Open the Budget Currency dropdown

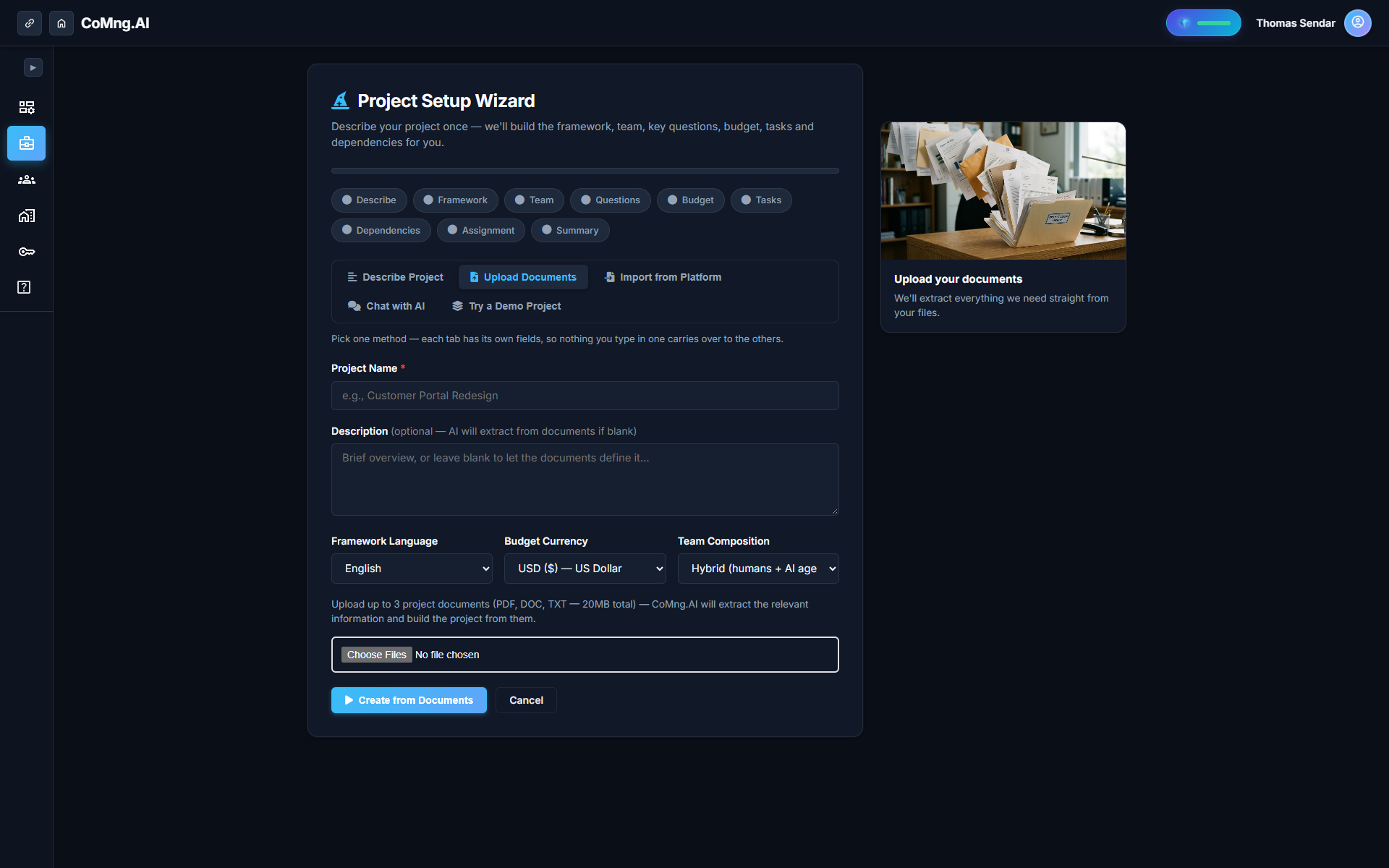(x=585, y=569)
